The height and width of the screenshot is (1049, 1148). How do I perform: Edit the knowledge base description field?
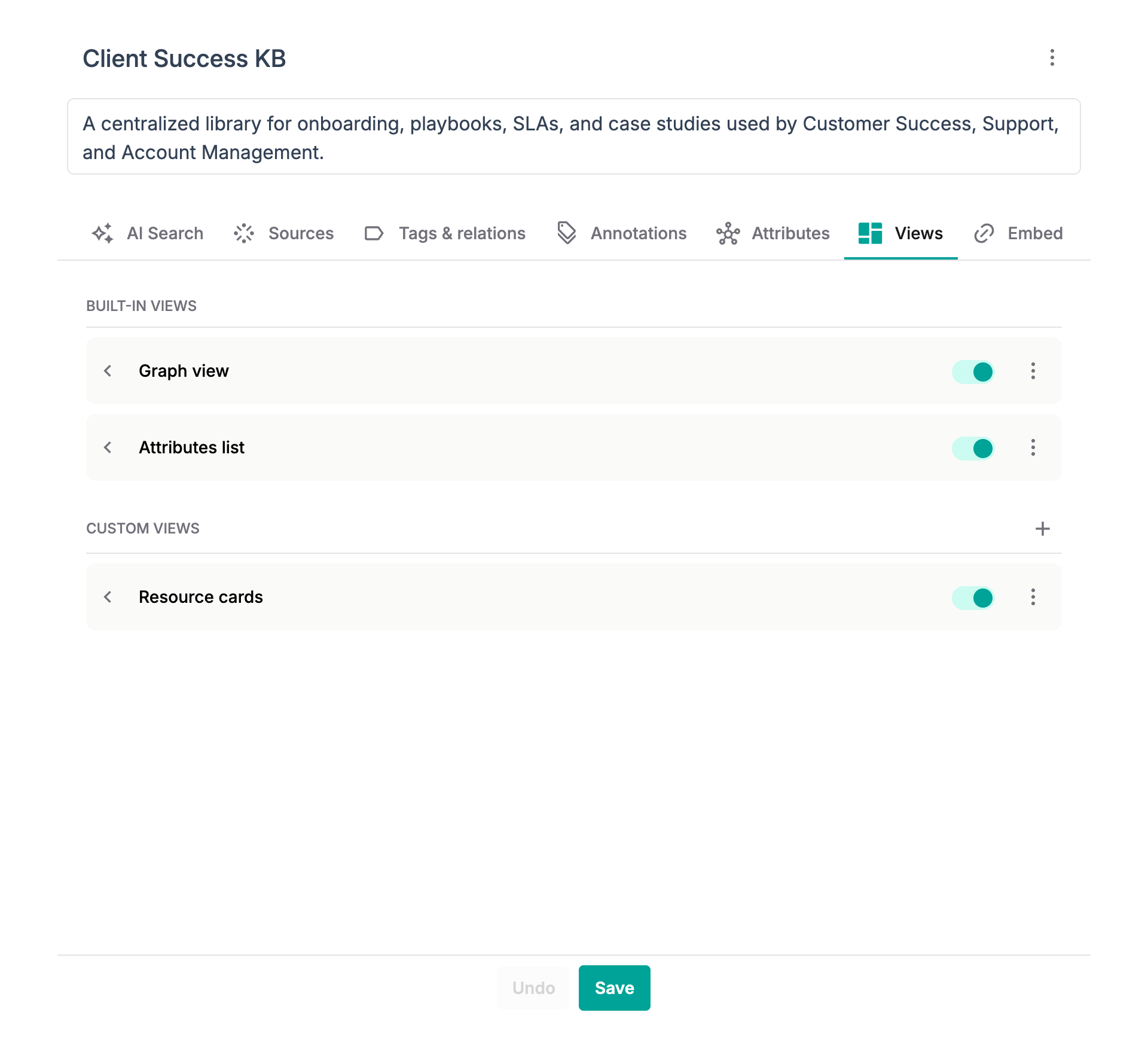573,137
